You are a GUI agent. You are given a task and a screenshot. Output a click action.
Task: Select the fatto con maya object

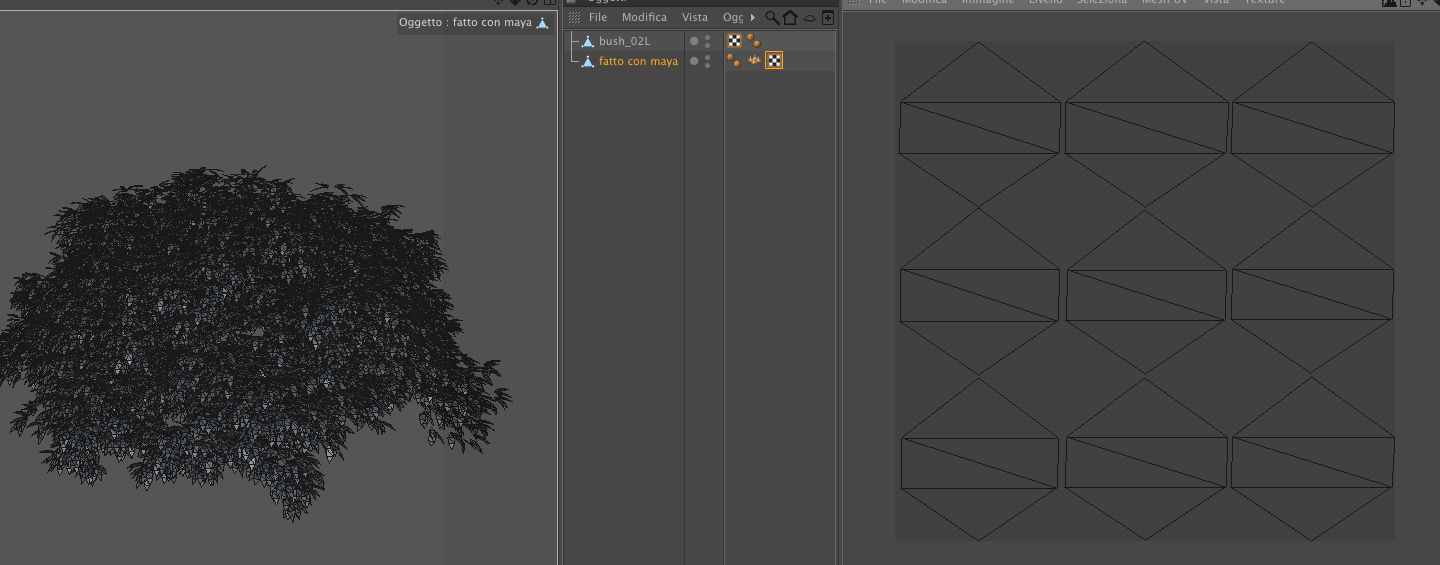point(638,61)
